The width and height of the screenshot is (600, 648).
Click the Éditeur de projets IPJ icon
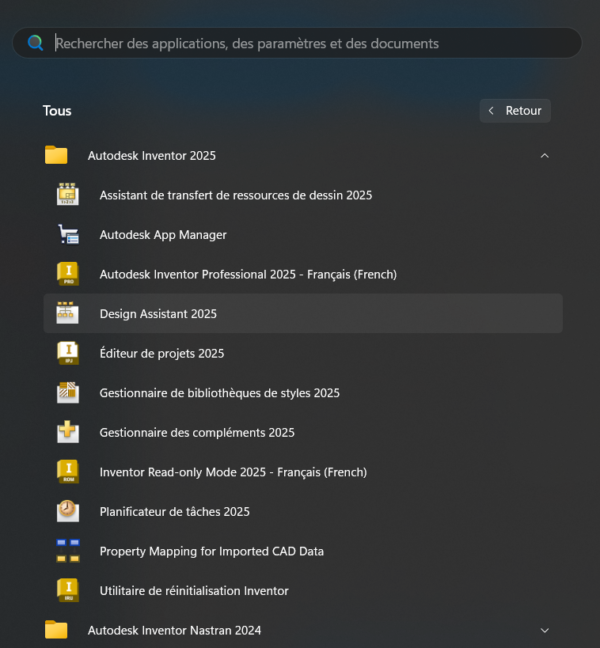(x=68, y=353)
